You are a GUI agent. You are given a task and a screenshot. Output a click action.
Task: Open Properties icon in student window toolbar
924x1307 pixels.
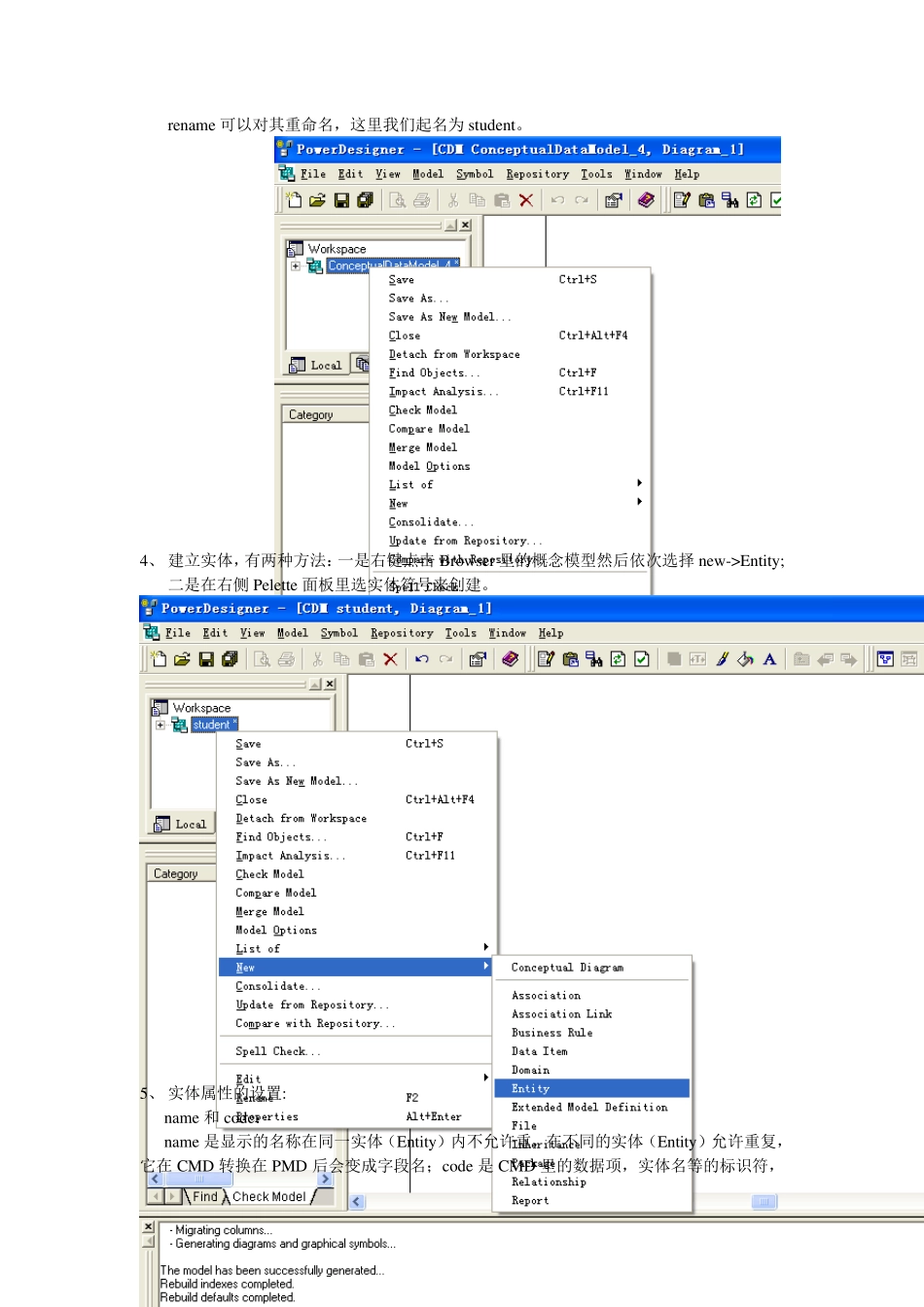pyautogui.click(x=478, y=659)
